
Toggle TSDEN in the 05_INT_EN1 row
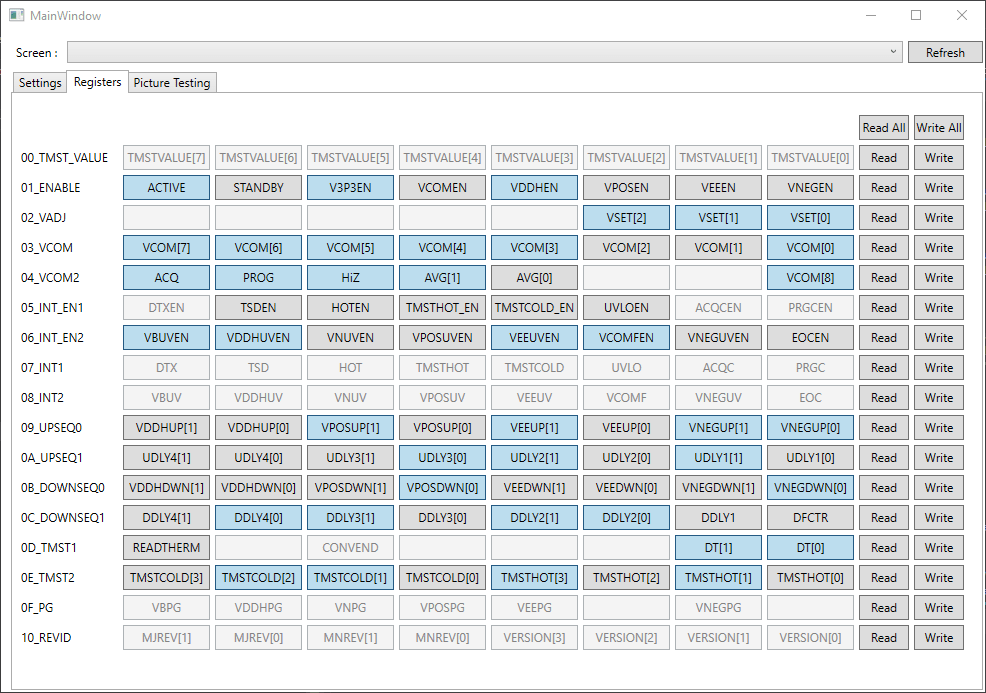(x=258, y=307)
